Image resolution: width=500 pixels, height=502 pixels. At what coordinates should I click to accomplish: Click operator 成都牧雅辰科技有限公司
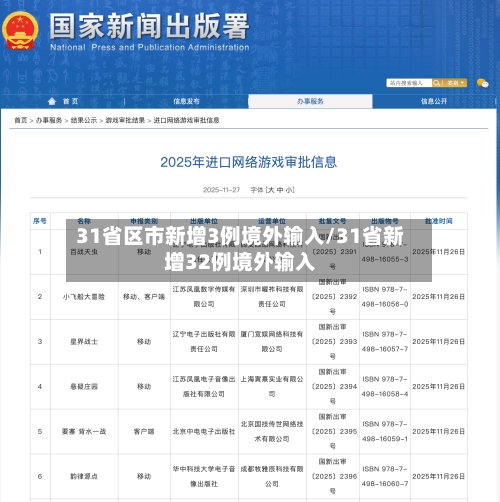tap(272, 477)
